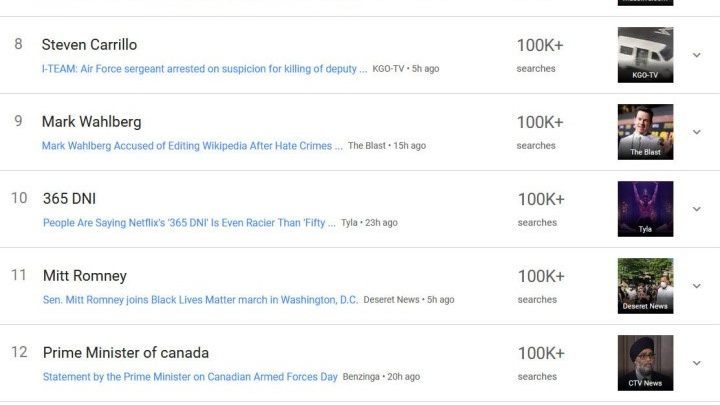Expand the Steven Carrillo trend row
720x405 pixels.
697,55
